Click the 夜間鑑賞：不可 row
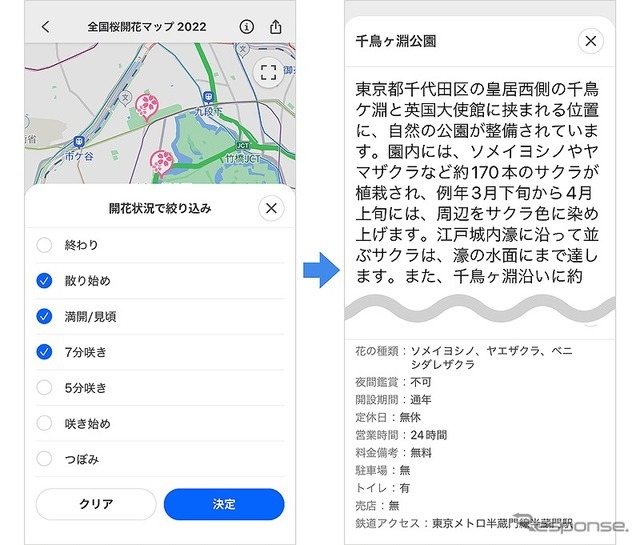 [x=393, y=382]
